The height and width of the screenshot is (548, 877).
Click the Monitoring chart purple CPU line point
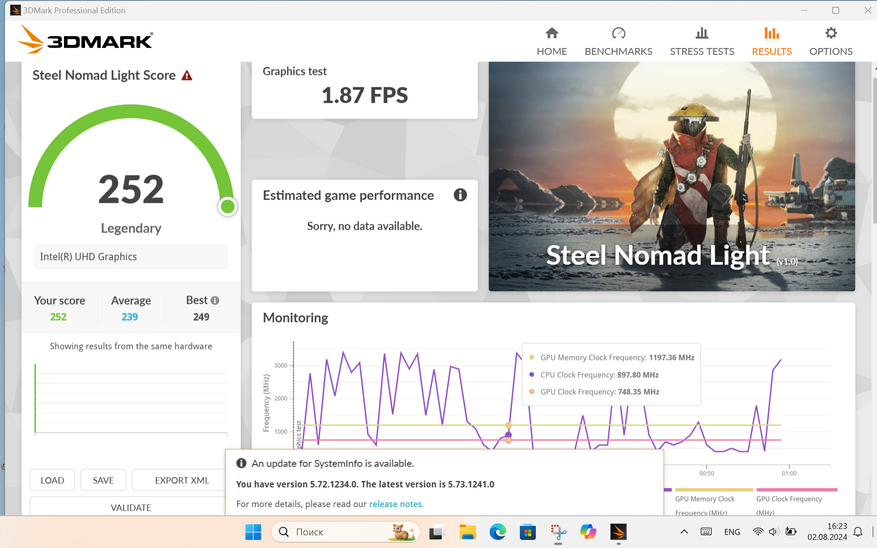click(508, 434)
